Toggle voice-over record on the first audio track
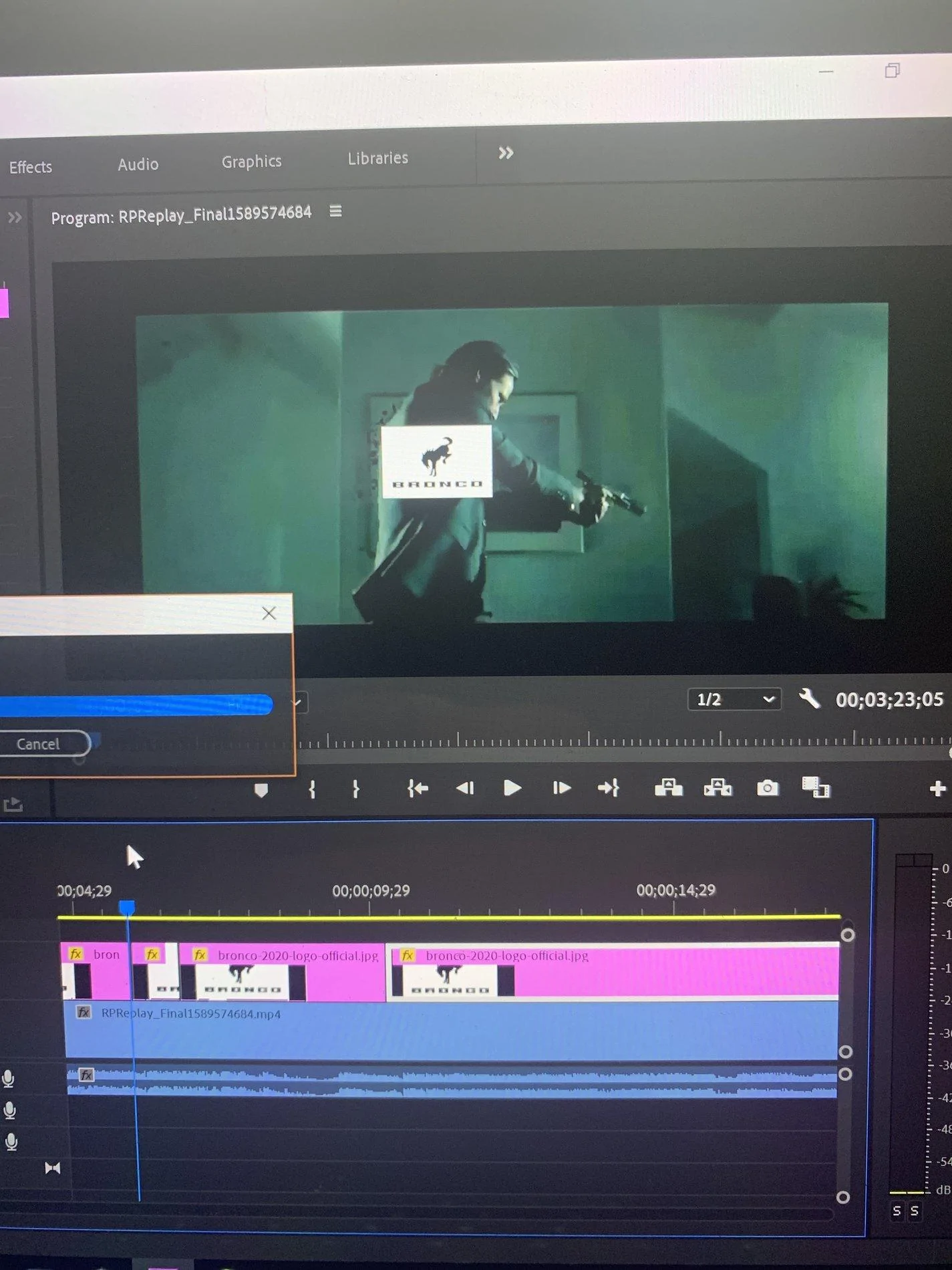 tap(9, 1078)
